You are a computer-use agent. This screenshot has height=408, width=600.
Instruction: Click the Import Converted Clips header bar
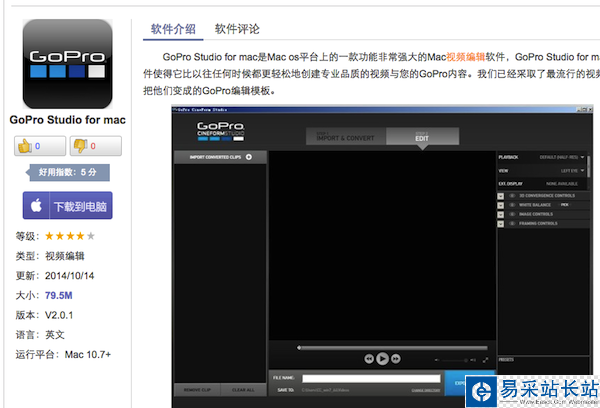(220, 157)
